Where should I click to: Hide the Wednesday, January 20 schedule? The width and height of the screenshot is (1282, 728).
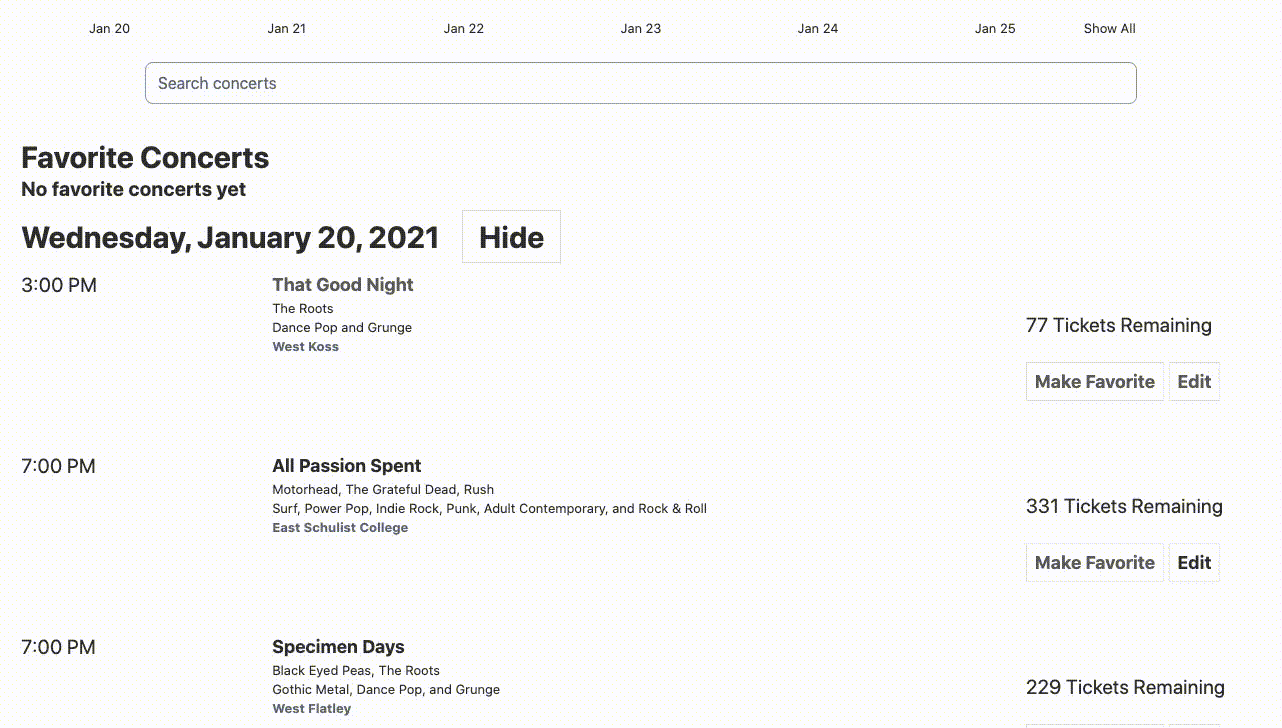(511, 237)
